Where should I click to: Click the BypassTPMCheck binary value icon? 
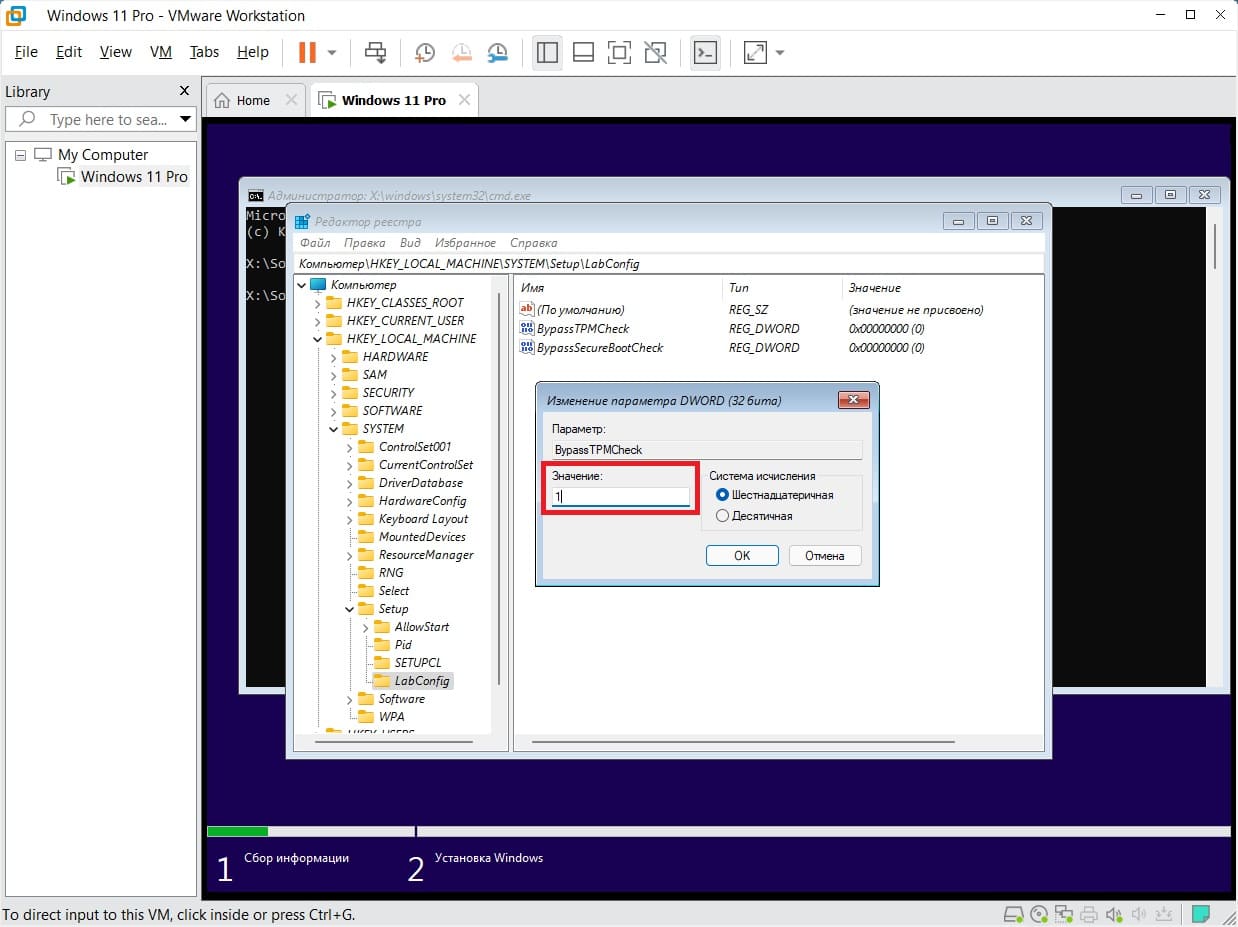click(527, 329)
